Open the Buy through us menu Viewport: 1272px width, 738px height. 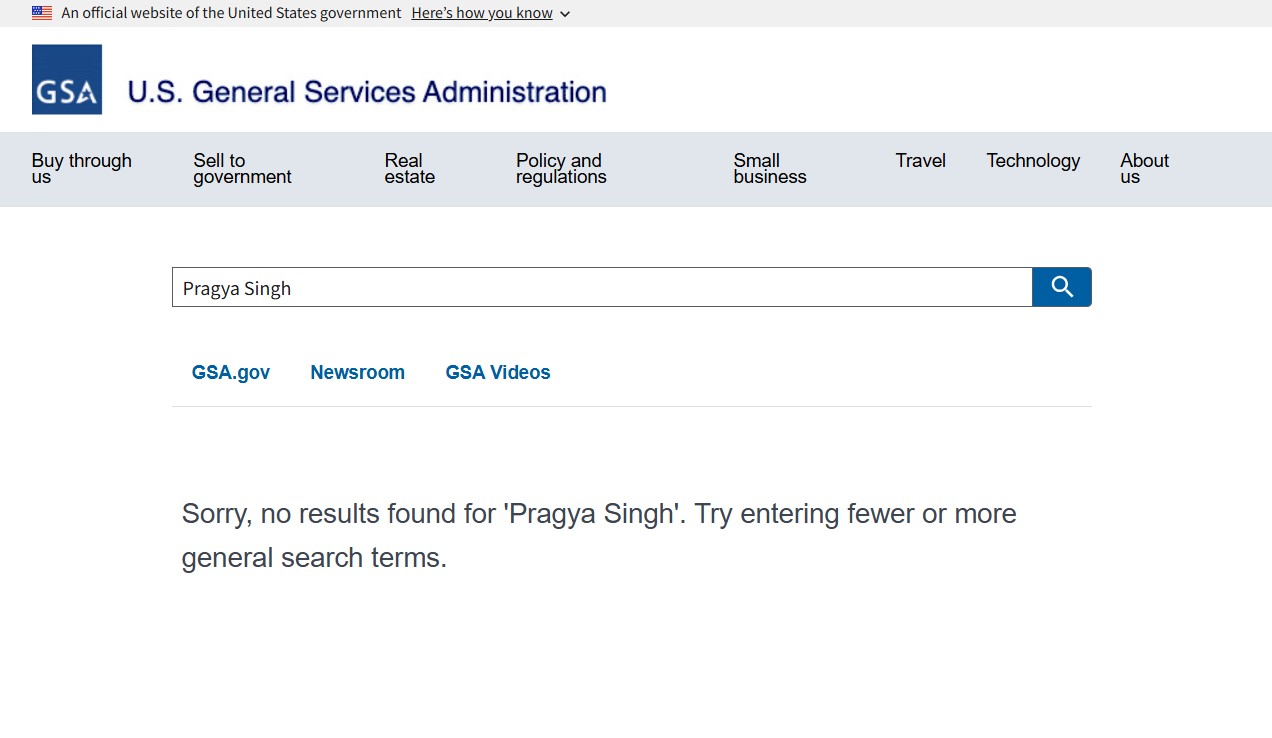[x=81, y=168]
